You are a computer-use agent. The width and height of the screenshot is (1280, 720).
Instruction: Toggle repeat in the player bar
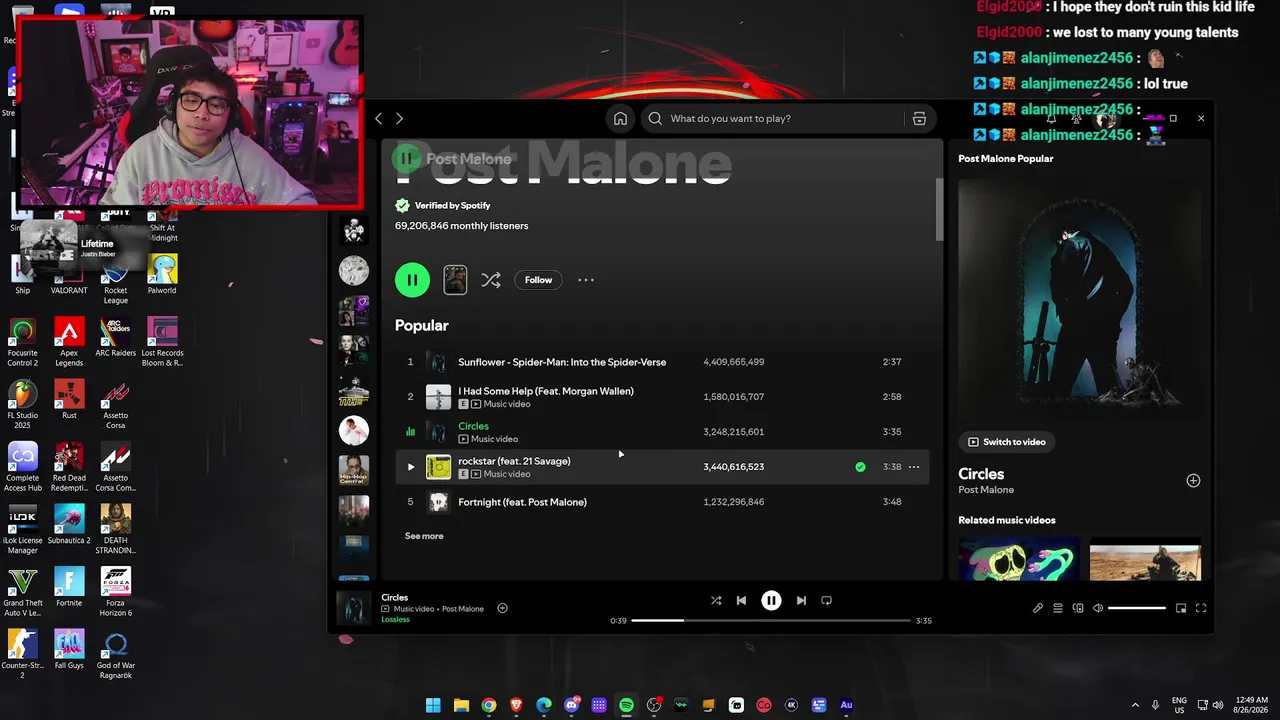tap(826, 600)
